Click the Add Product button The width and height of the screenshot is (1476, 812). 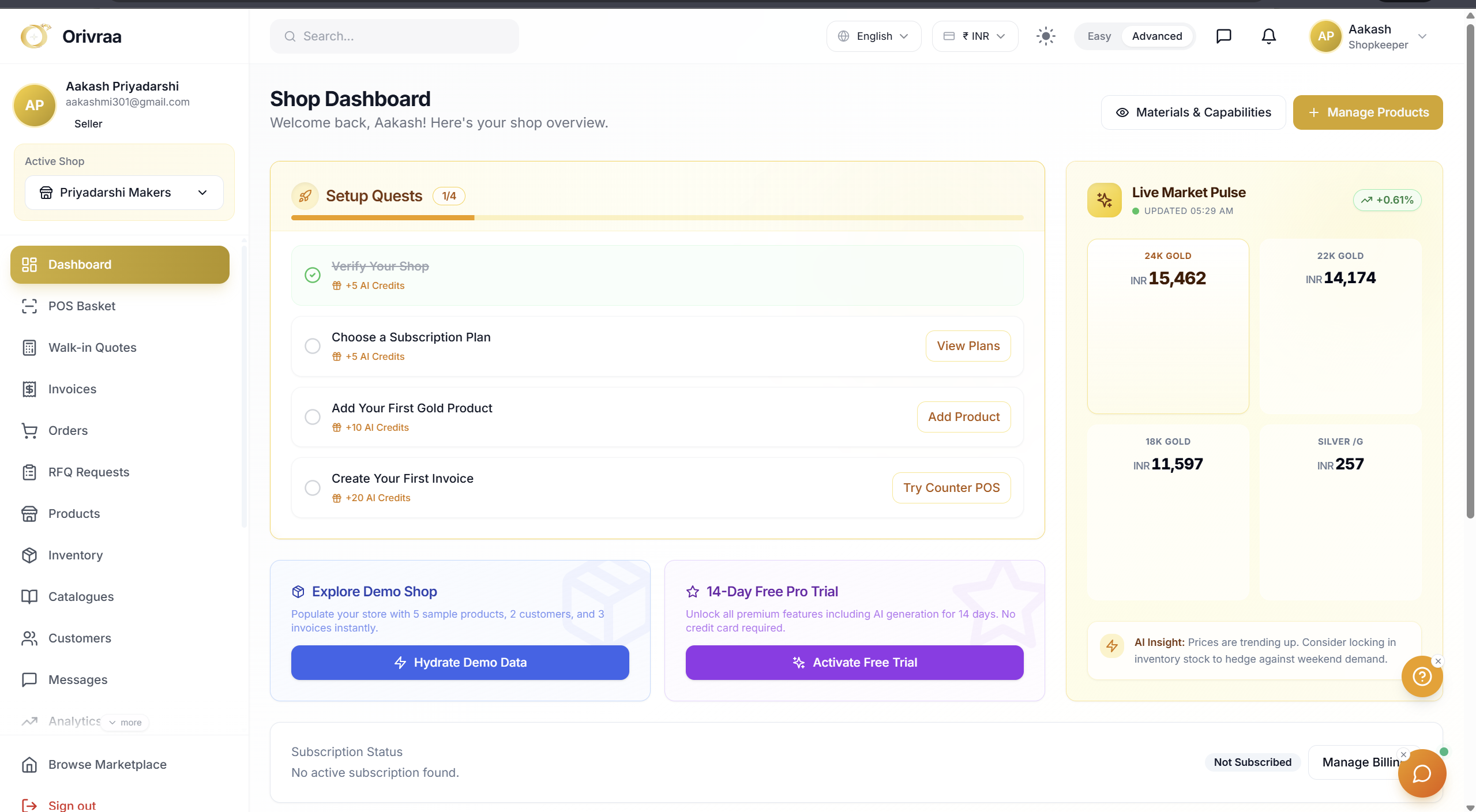click(x=964, y=417)
